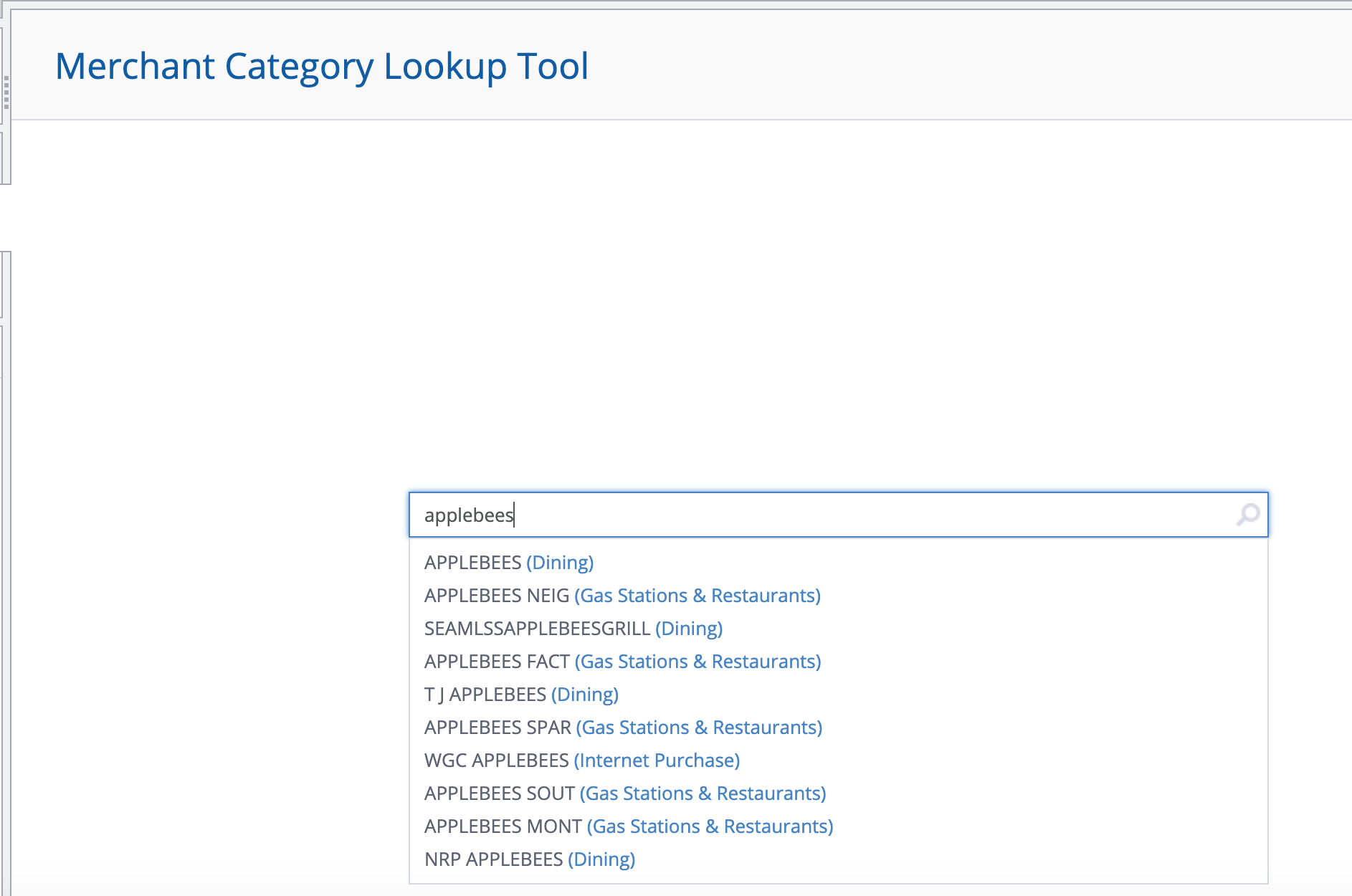Choose the NRP APPLEBEES suggestion
Screen dimensions: 1352x896
[x=493, y=859]
